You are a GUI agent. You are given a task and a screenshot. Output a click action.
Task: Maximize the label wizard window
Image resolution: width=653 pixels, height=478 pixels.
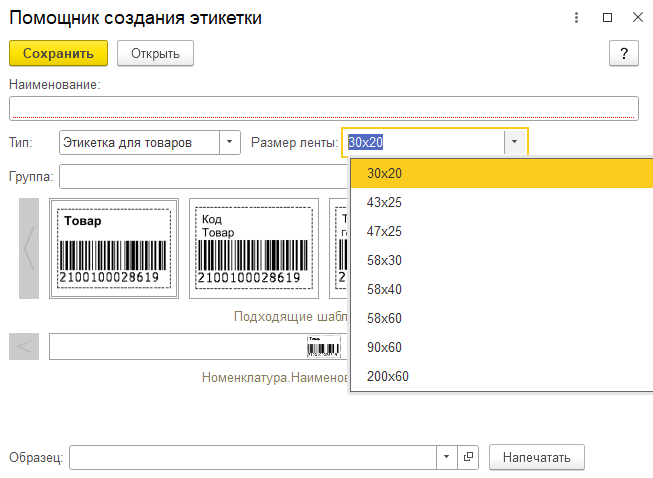pyautogui.click(x=607, y=18)
